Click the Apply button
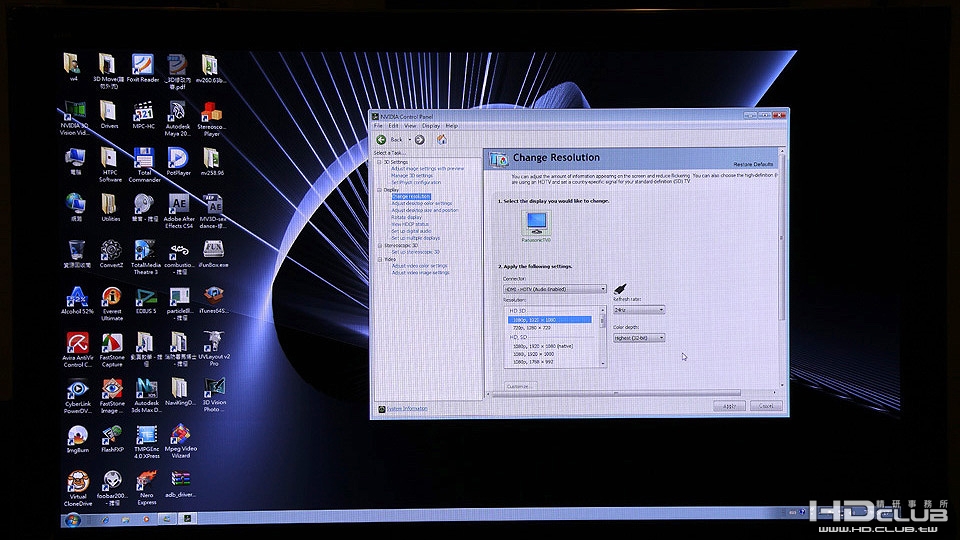The image size is (960, 540). click(729, 406)
